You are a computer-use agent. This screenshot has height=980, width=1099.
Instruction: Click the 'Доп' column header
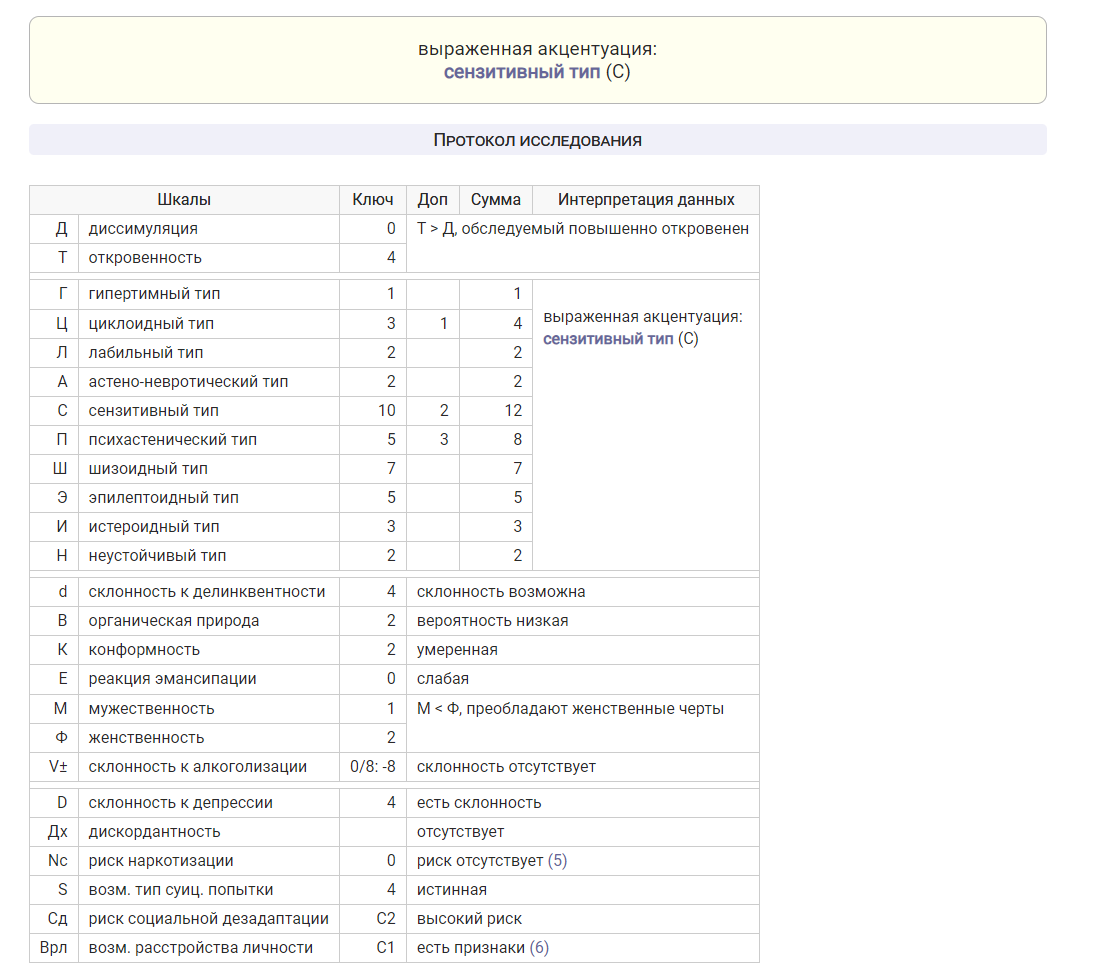click(432, 200)
